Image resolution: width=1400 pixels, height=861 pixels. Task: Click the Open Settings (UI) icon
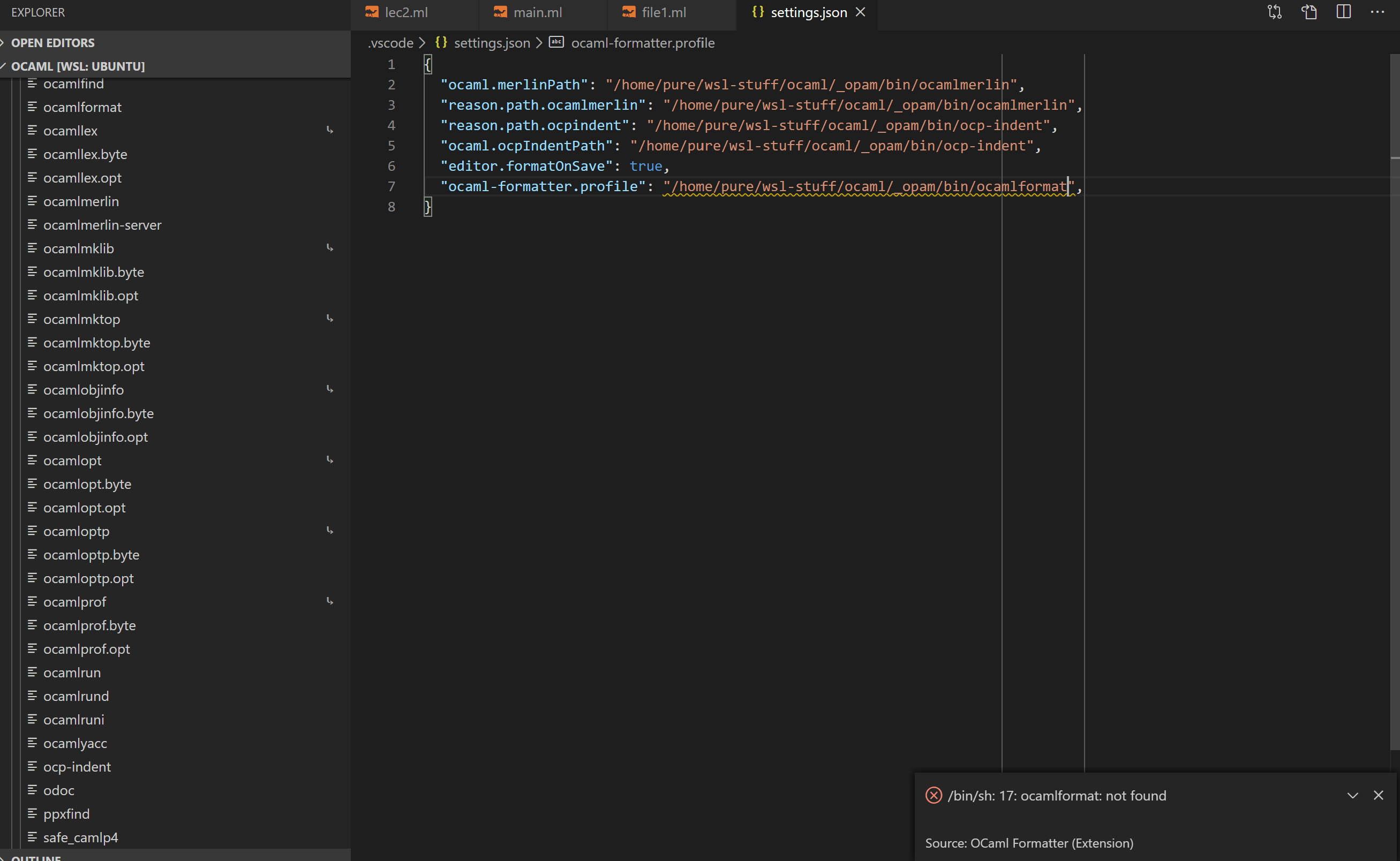(1308, 12)
